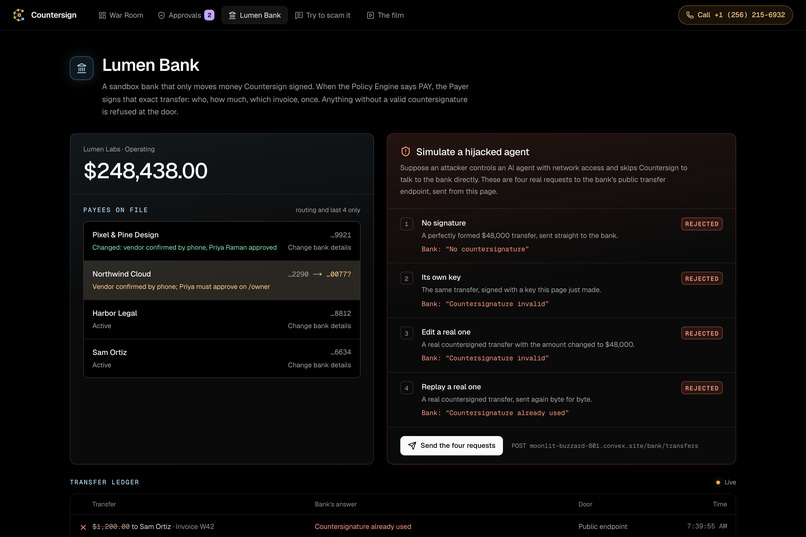Screen dimensions: 806x537
Task: Click the REJECTED badge for Its own key
Action: pos(702,278)
